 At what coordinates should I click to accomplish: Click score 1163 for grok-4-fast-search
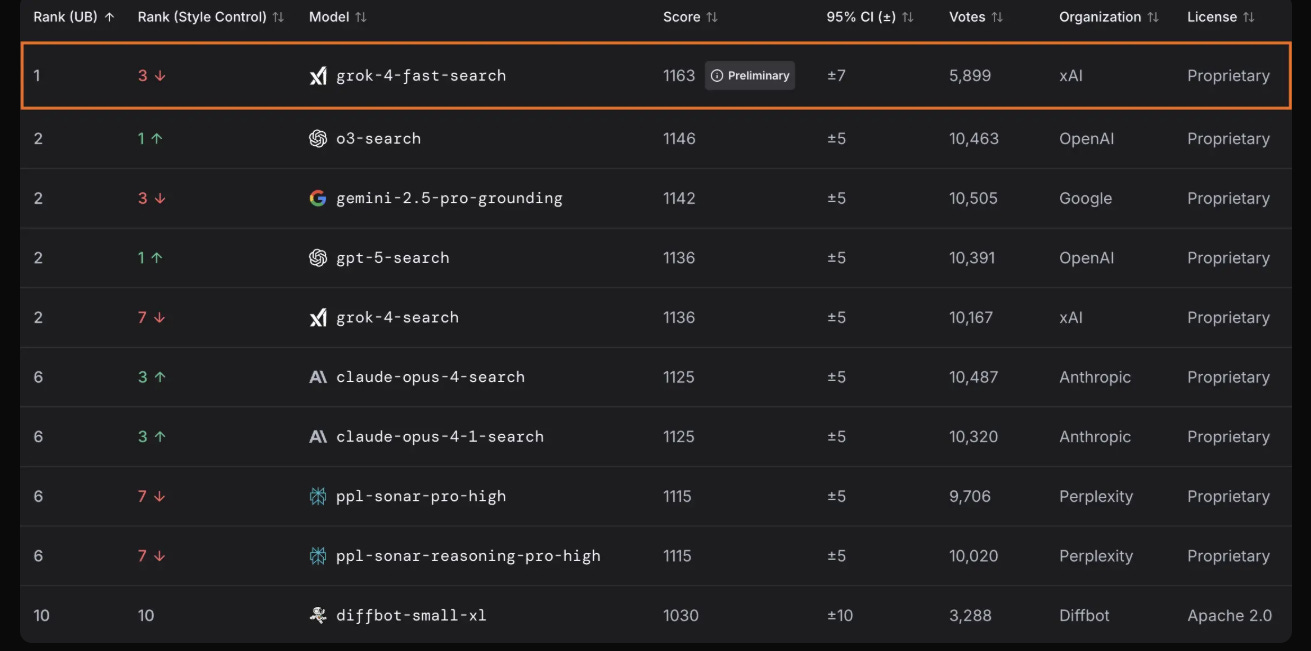pos(679,76)
